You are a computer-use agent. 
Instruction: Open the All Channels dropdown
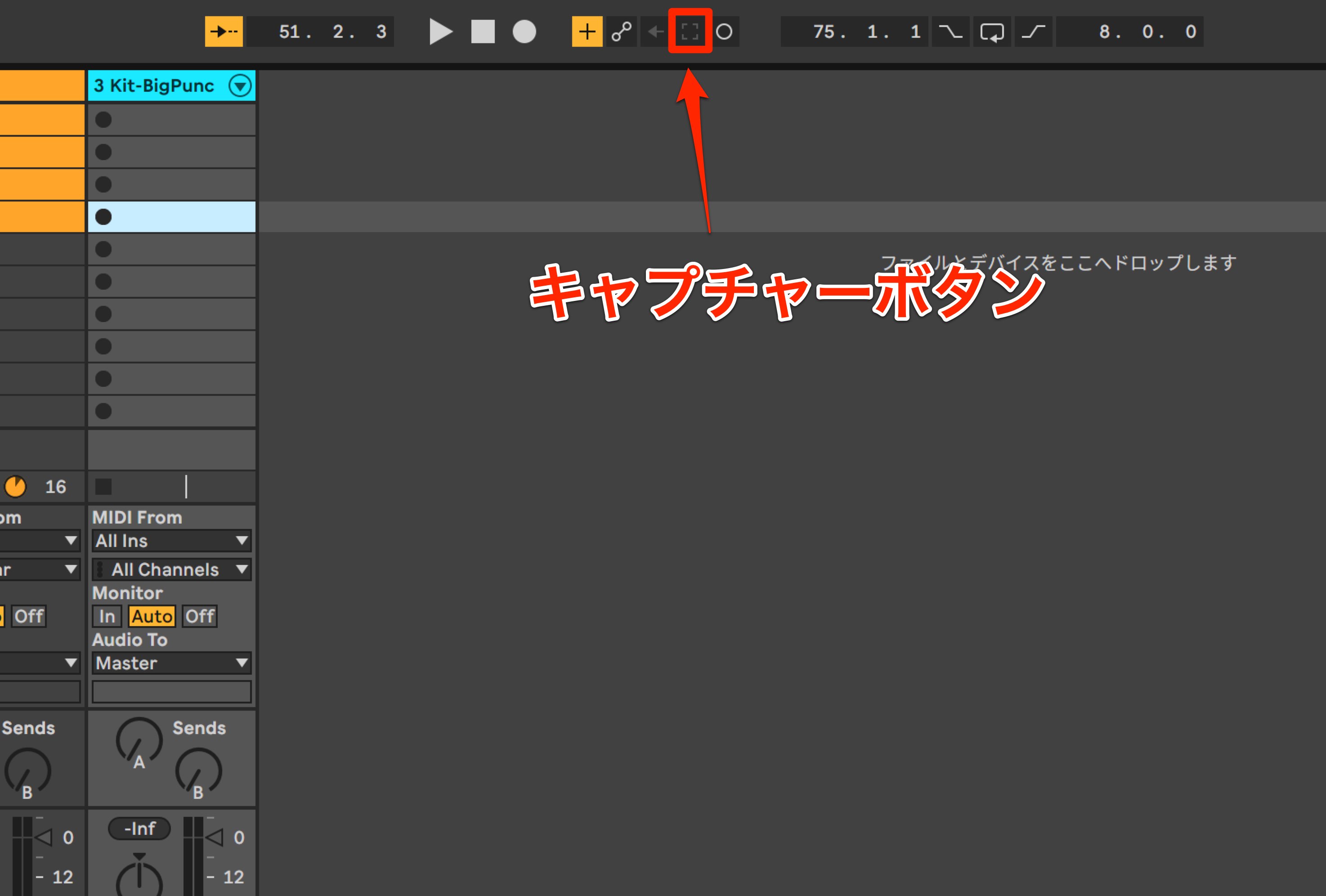(171, 569)
